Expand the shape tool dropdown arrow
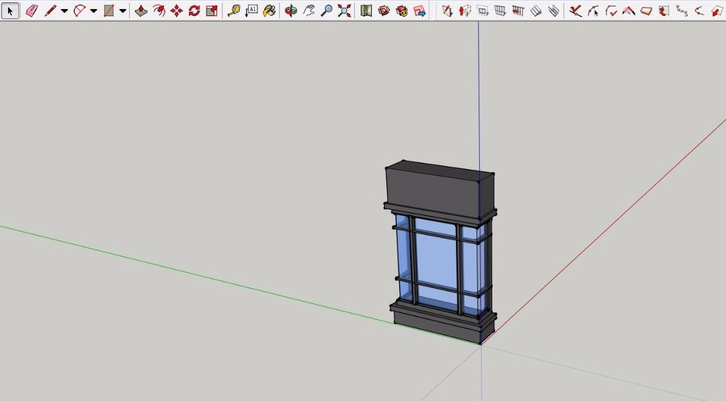The image size is (726, 401). pos(123,11)
